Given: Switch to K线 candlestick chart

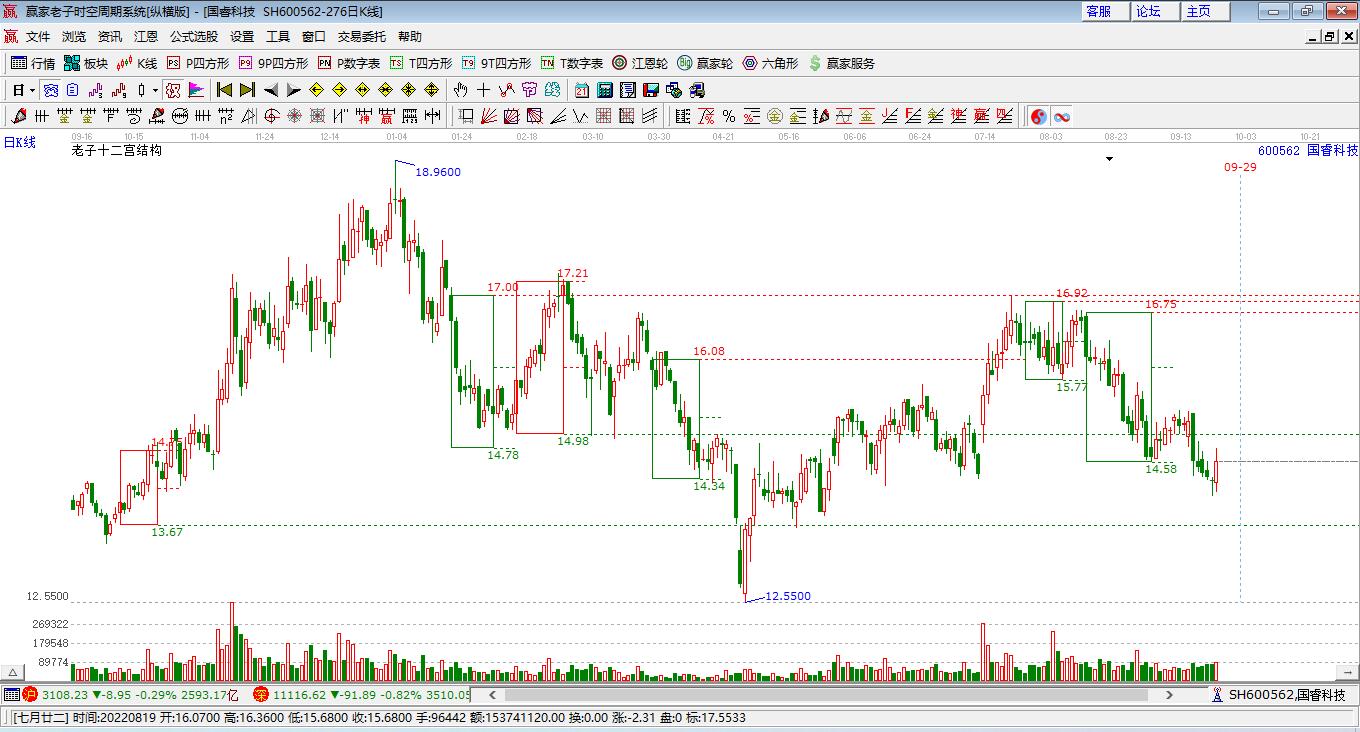Looking at the screenshot, I should 137,63.
